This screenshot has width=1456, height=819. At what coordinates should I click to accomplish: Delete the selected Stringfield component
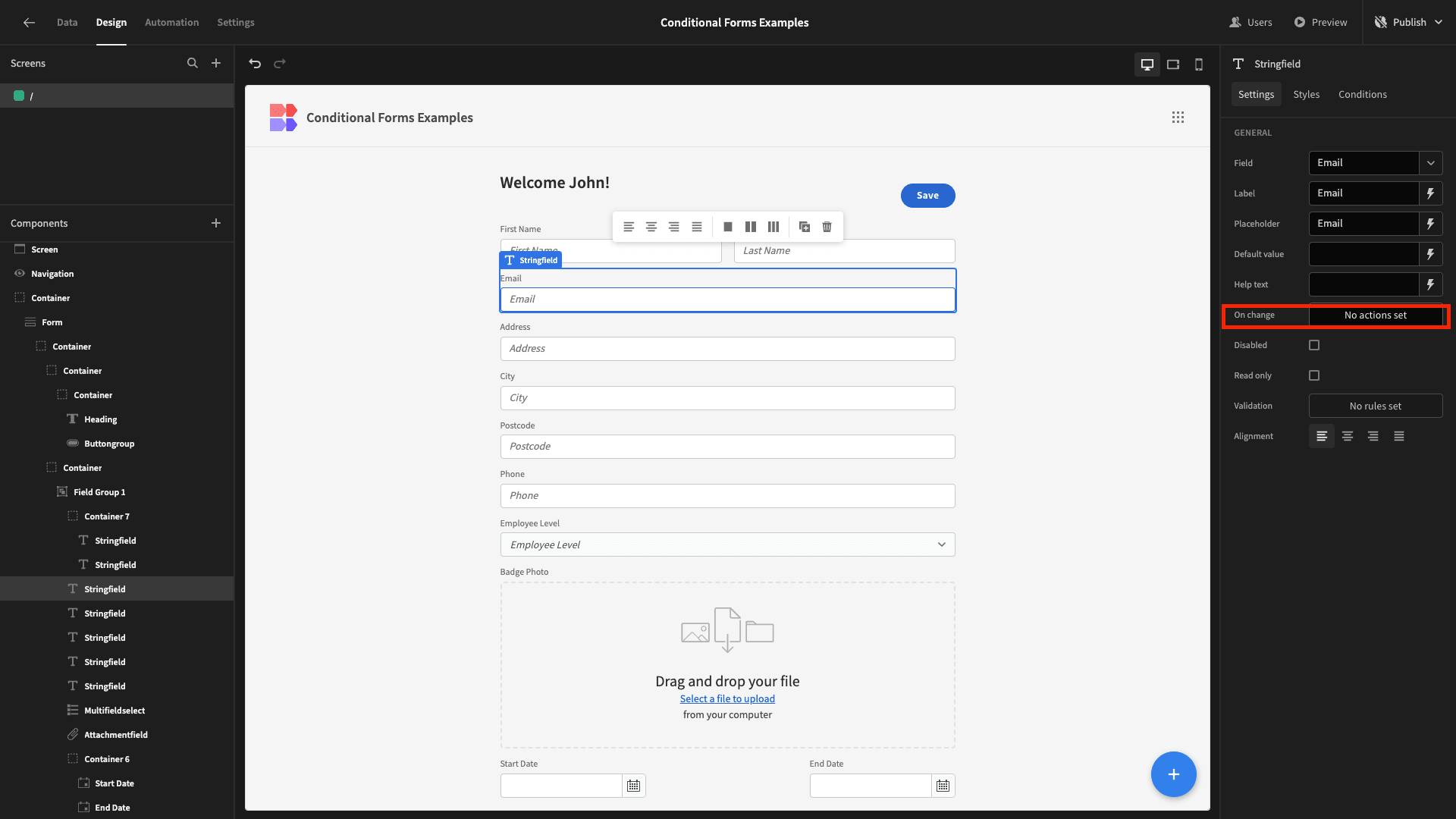tap(827, 226)
